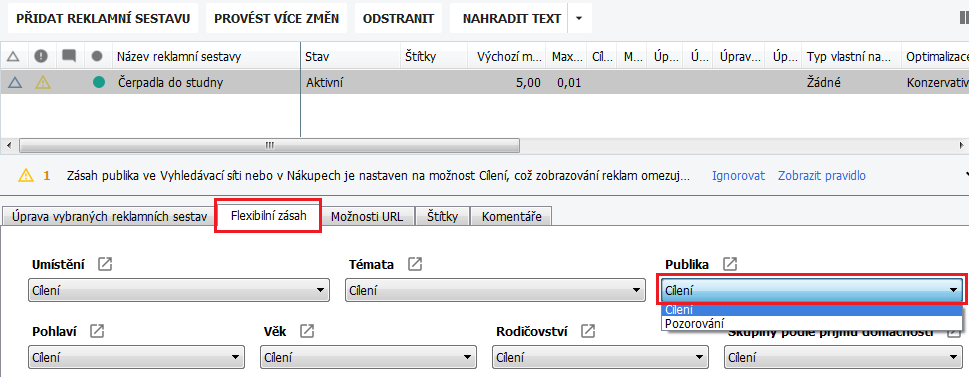Screen dimensions: 969x377
Task: Open Pohlaví Cílení dropdown
Action: pos(136,357)
